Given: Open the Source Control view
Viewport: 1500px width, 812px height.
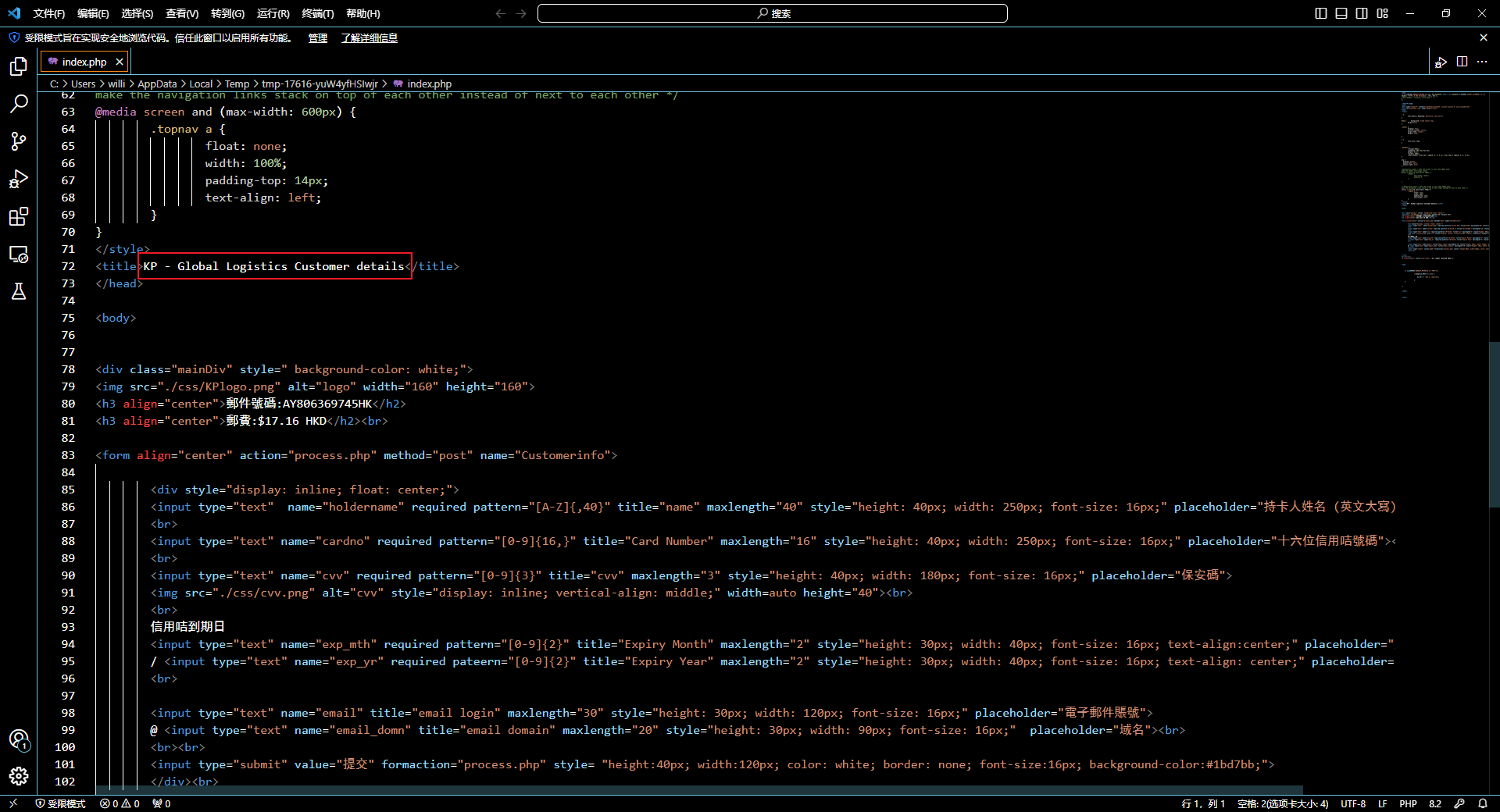Looking at the screenshot, I should tap(19, 141).
